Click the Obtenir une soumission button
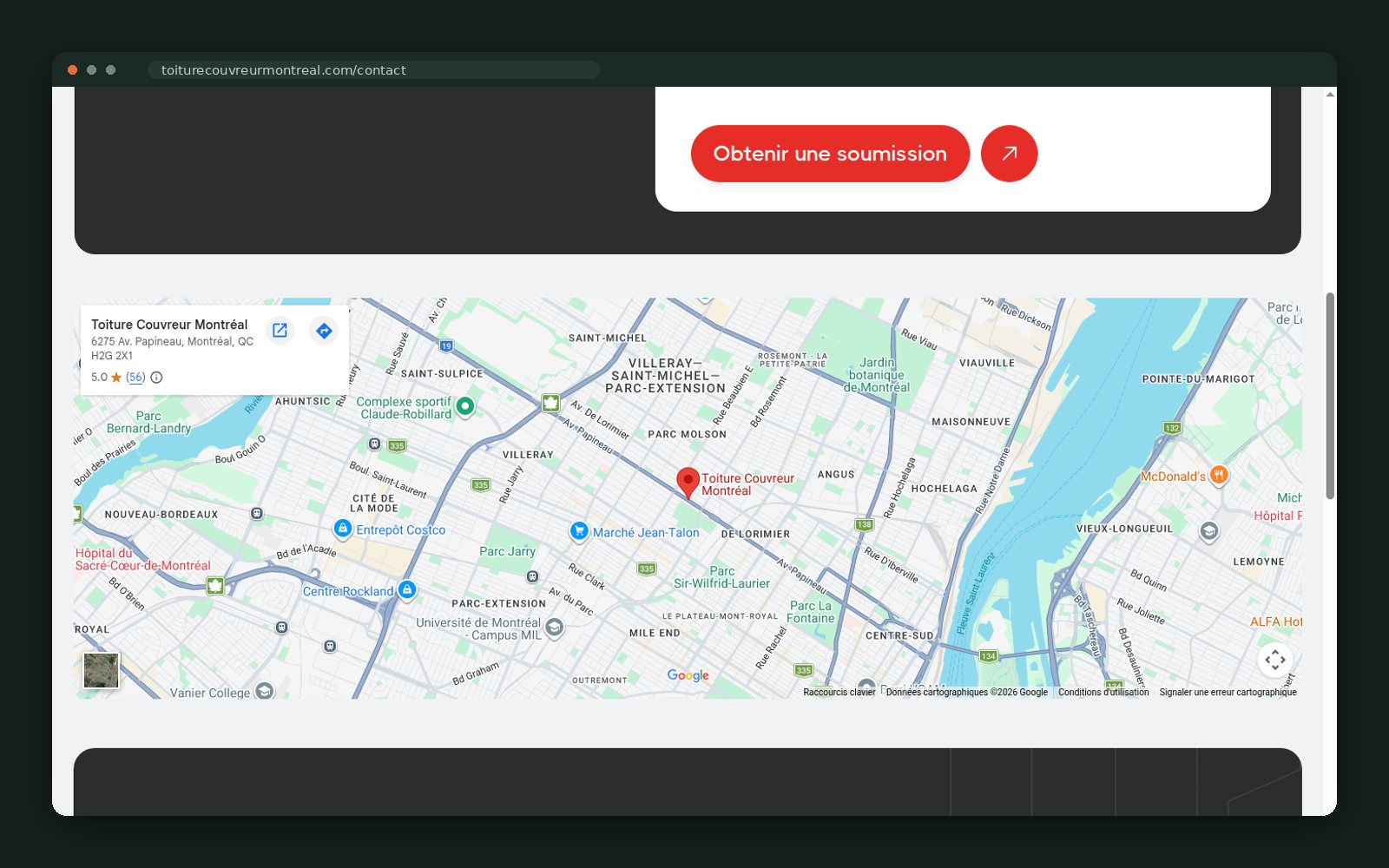The height and width of the screenshot is (868, 1389). pyautogui.click(x=830, y=154)
